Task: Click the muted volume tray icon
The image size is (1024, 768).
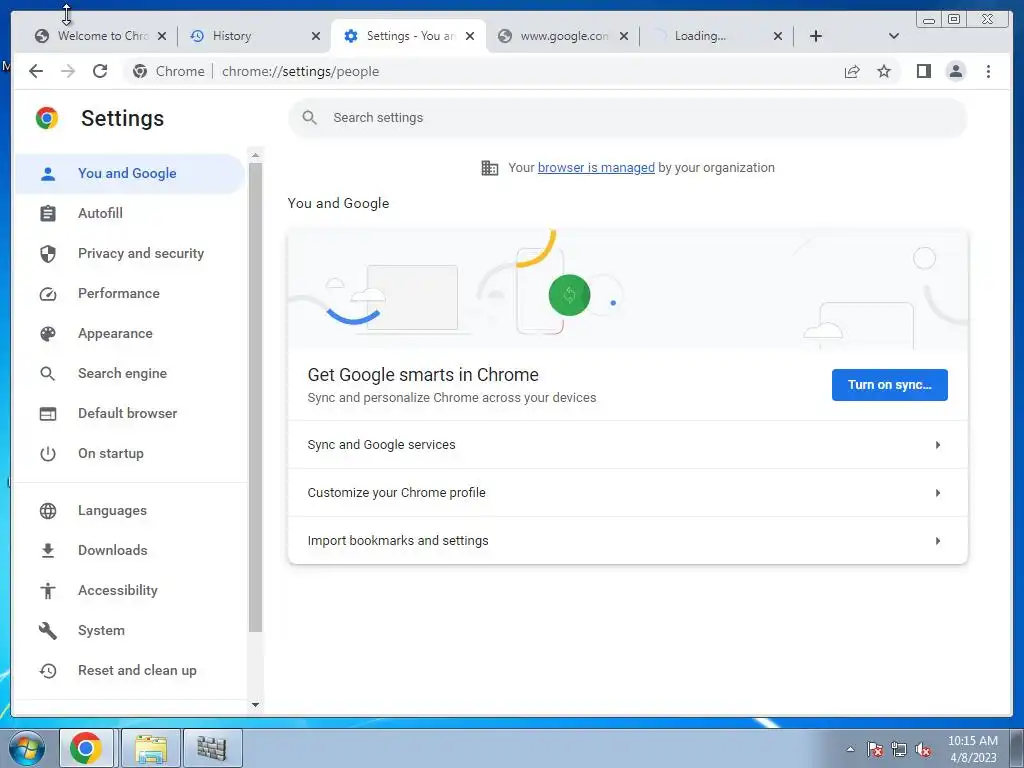Action: pyautogui.click(x=923, y=749)
